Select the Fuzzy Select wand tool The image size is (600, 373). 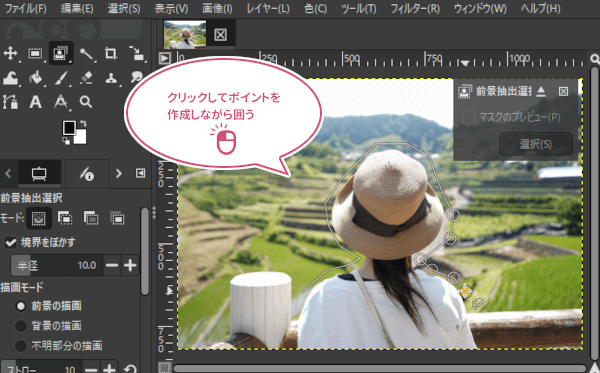(86, 54)
